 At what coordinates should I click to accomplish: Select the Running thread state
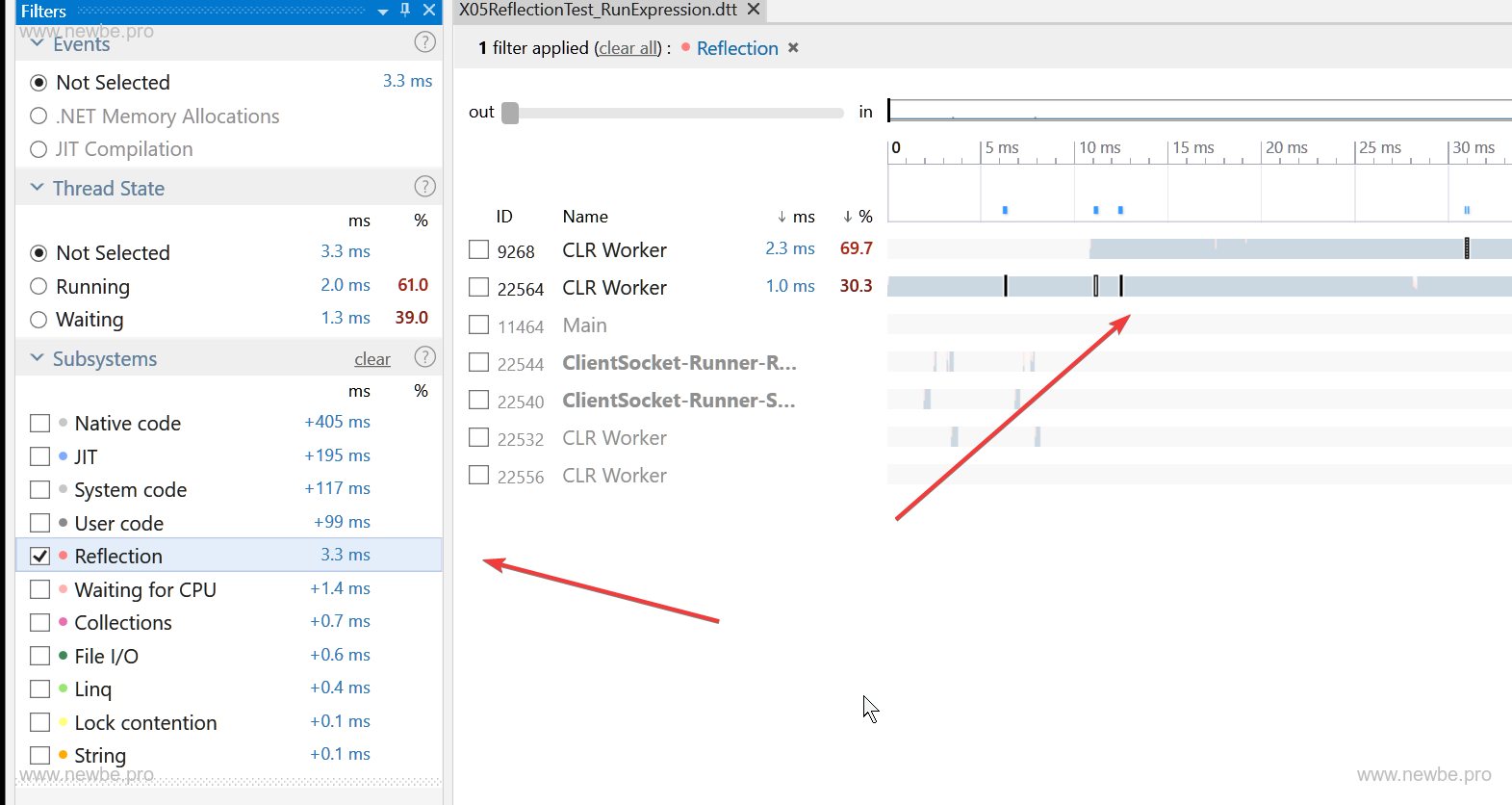pos(38,287)
